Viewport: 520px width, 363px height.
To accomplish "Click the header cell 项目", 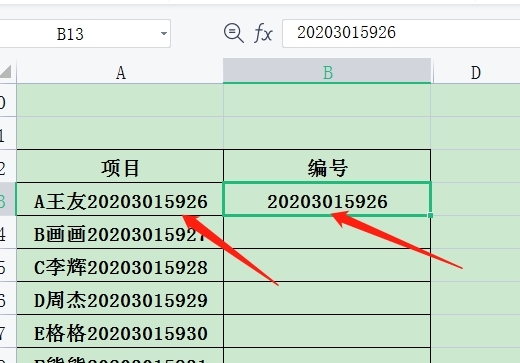I will [120, 166].
